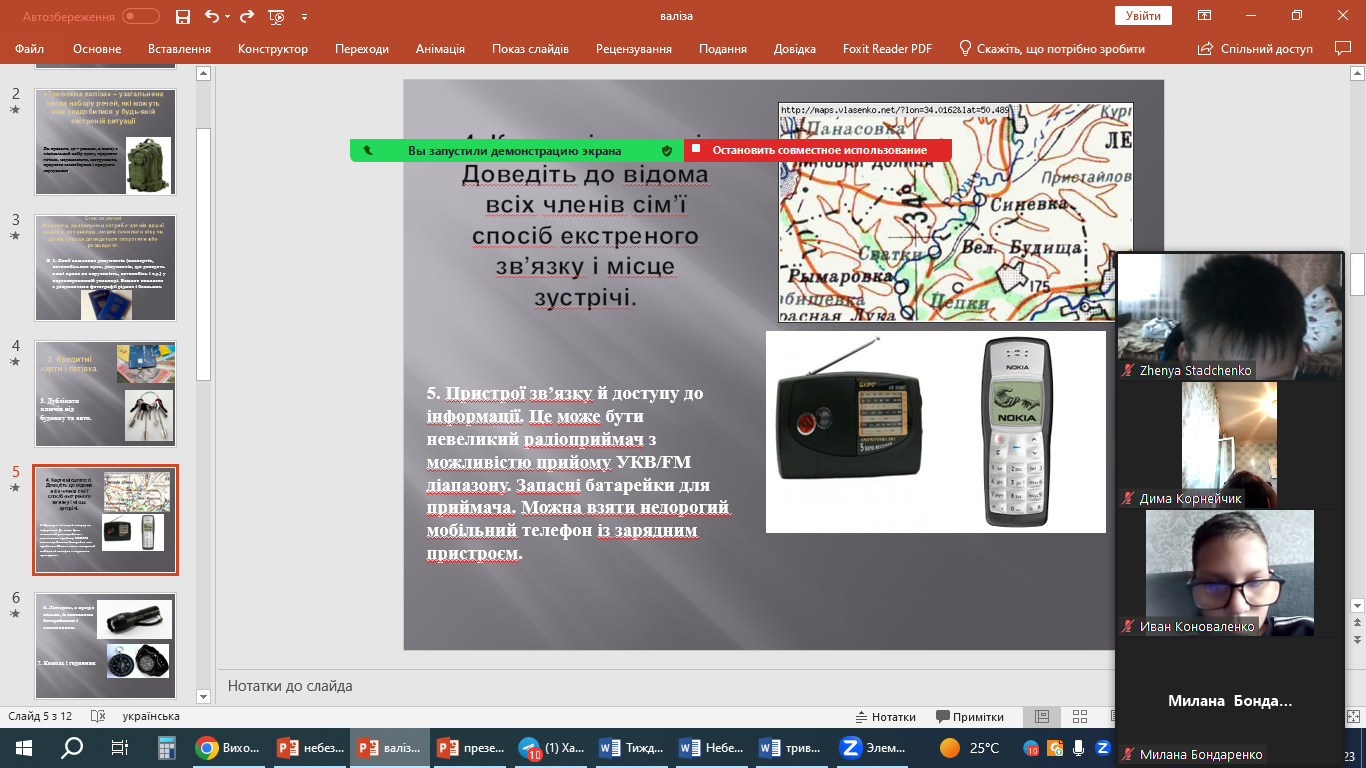1366x768 pixels.
Task: Click Дима Корнейчик video tile
Action: (x=1230, y=444)
